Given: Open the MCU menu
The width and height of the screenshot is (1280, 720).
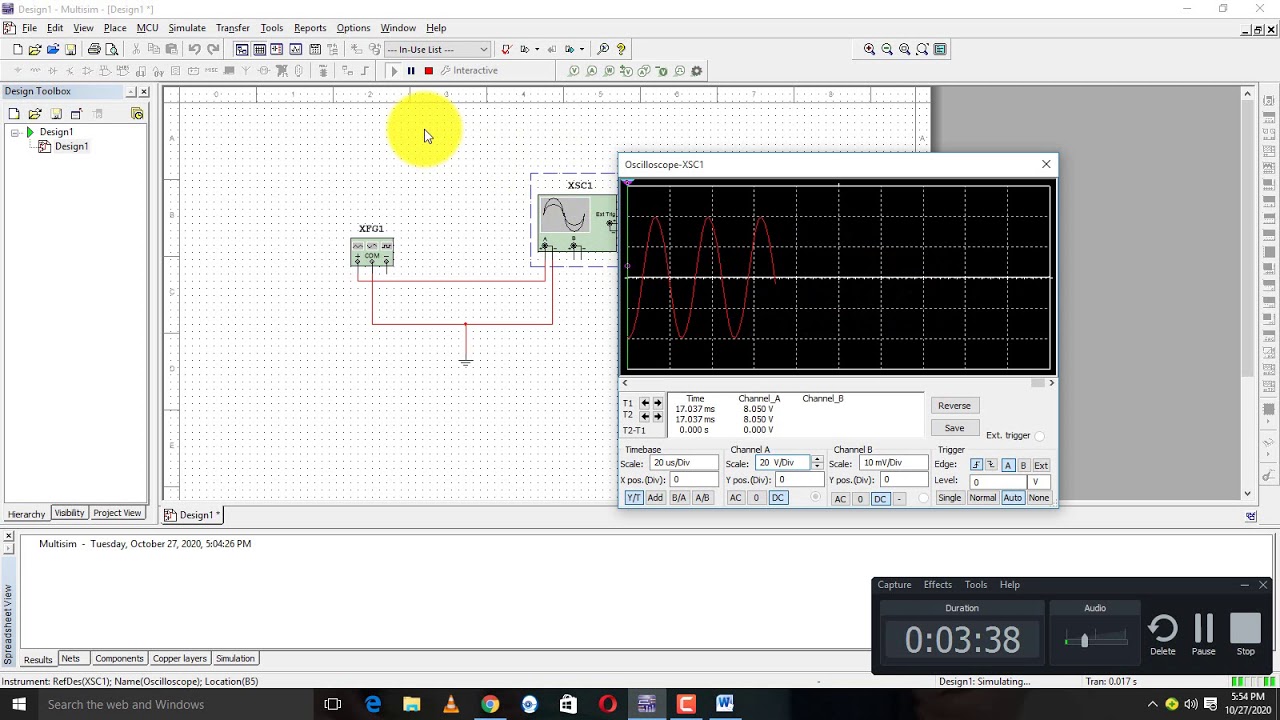Looking at the screenshot, I should coord(147,28).
